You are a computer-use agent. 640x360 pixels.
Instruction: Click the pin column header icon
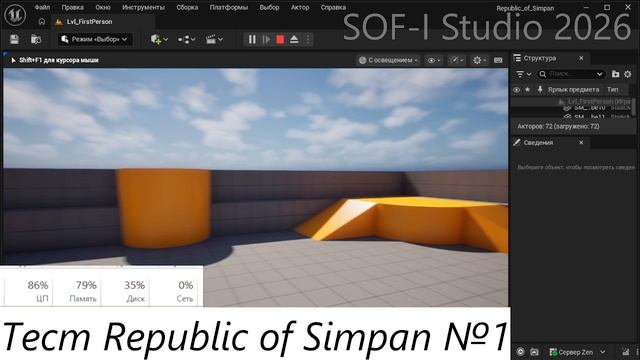point(540,89)
